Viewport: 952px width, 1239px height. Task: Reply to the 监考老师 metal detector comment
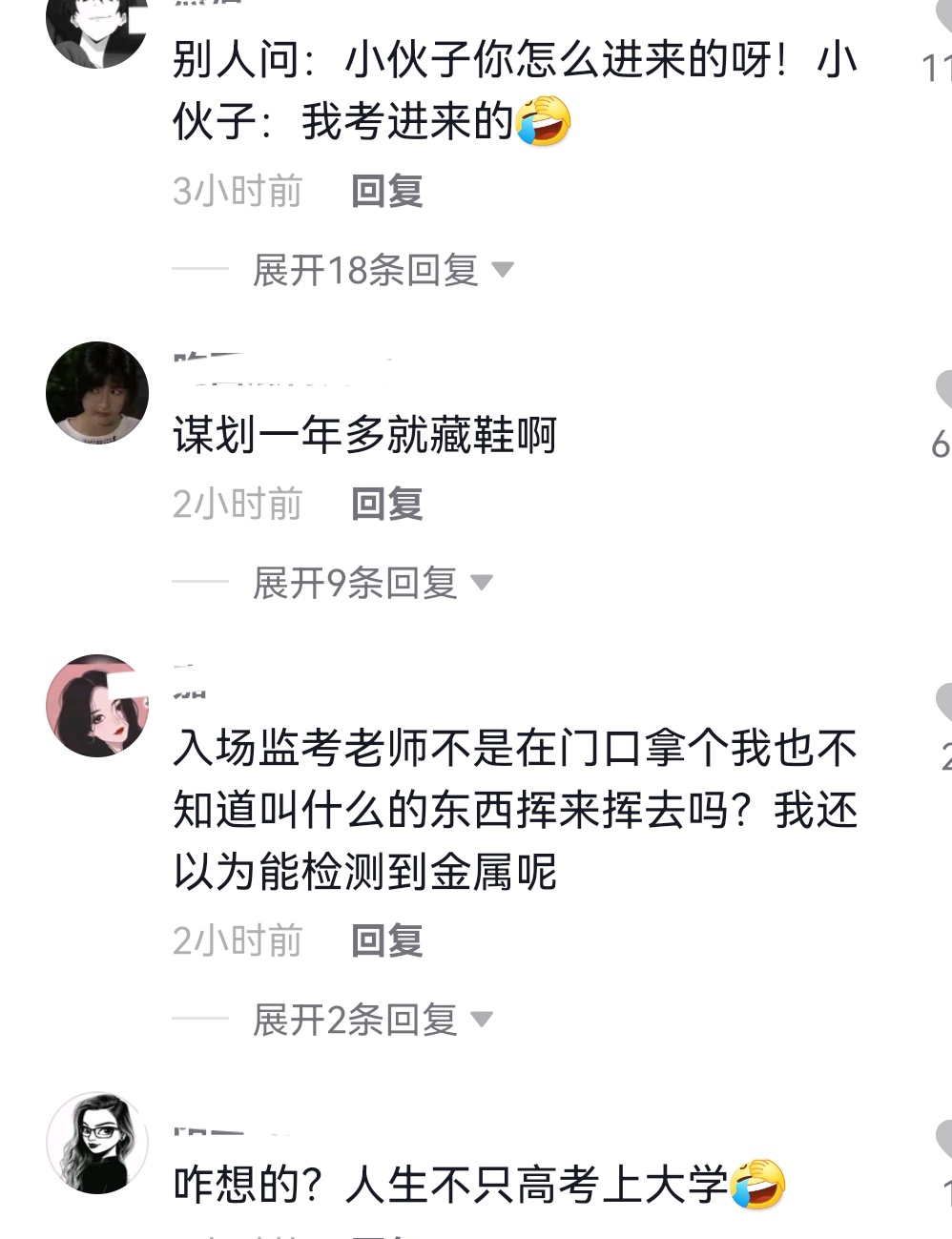tap(386, 941)
